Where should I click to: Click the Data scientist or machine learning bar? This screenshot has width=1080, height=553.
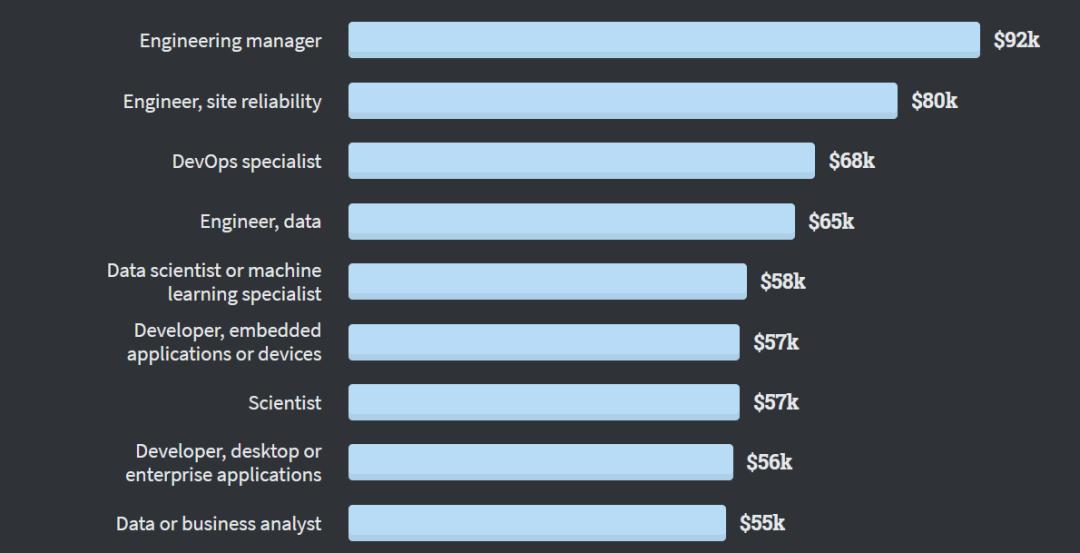(x=547, y=281)
